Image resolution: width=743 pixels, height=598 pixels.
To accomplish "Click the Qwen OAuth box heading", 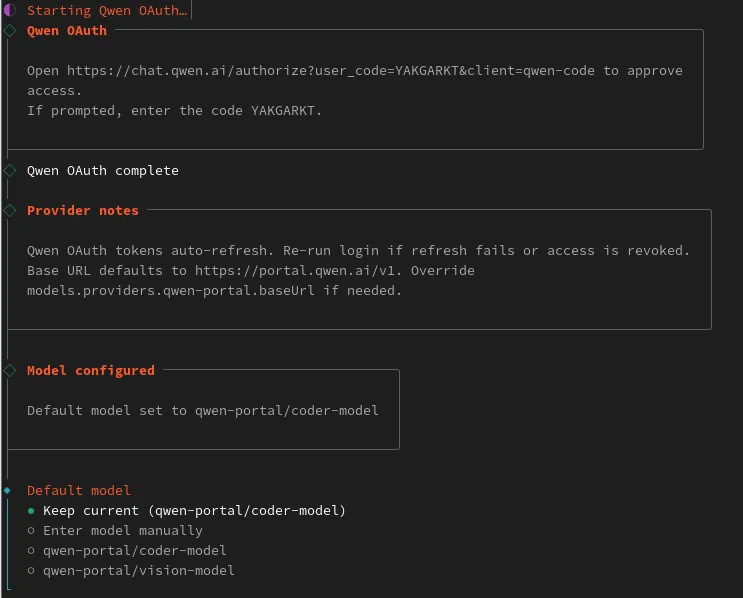I will [x=67, y=31].
